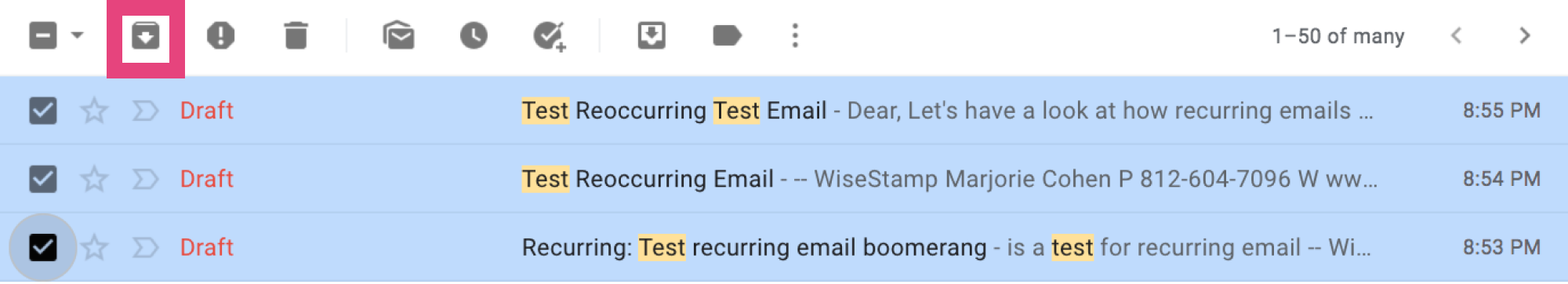Uncheck the Test Reoccurring Test Email draft
Viewport: 1568px width, 284px height.
(43, 111)
